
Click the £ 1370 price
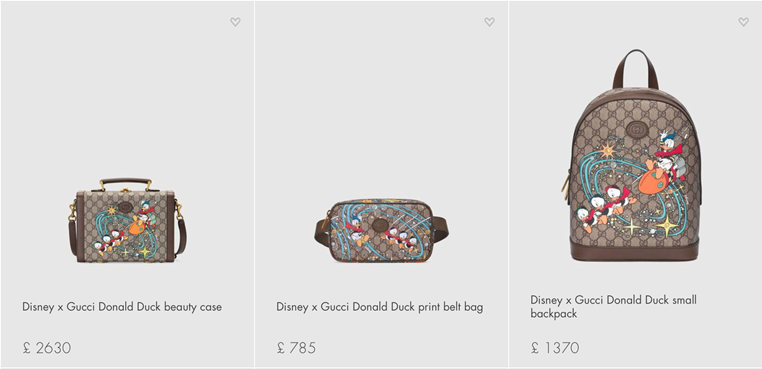click(554, 348)
